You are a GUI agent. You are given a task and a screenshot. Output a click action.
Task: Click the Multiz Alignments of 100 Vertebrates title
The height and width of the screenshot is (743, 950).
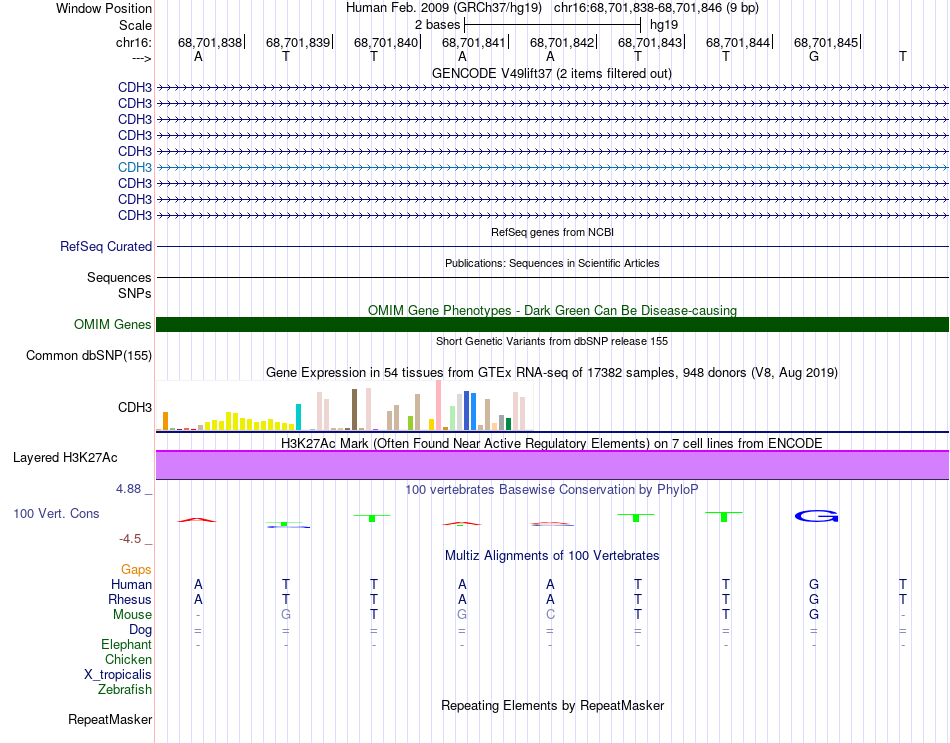(551, 555)
